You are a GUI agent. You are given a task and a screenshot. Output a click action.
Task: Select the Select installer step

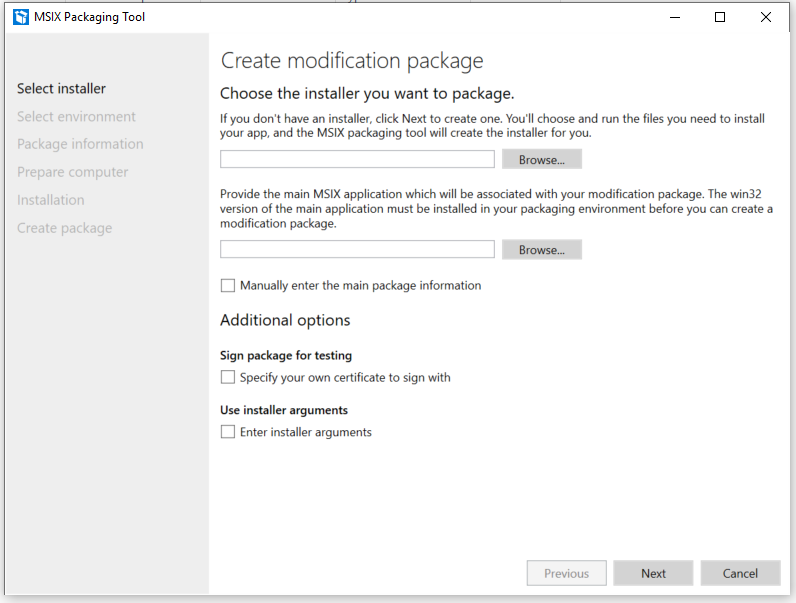coord(61,89)
